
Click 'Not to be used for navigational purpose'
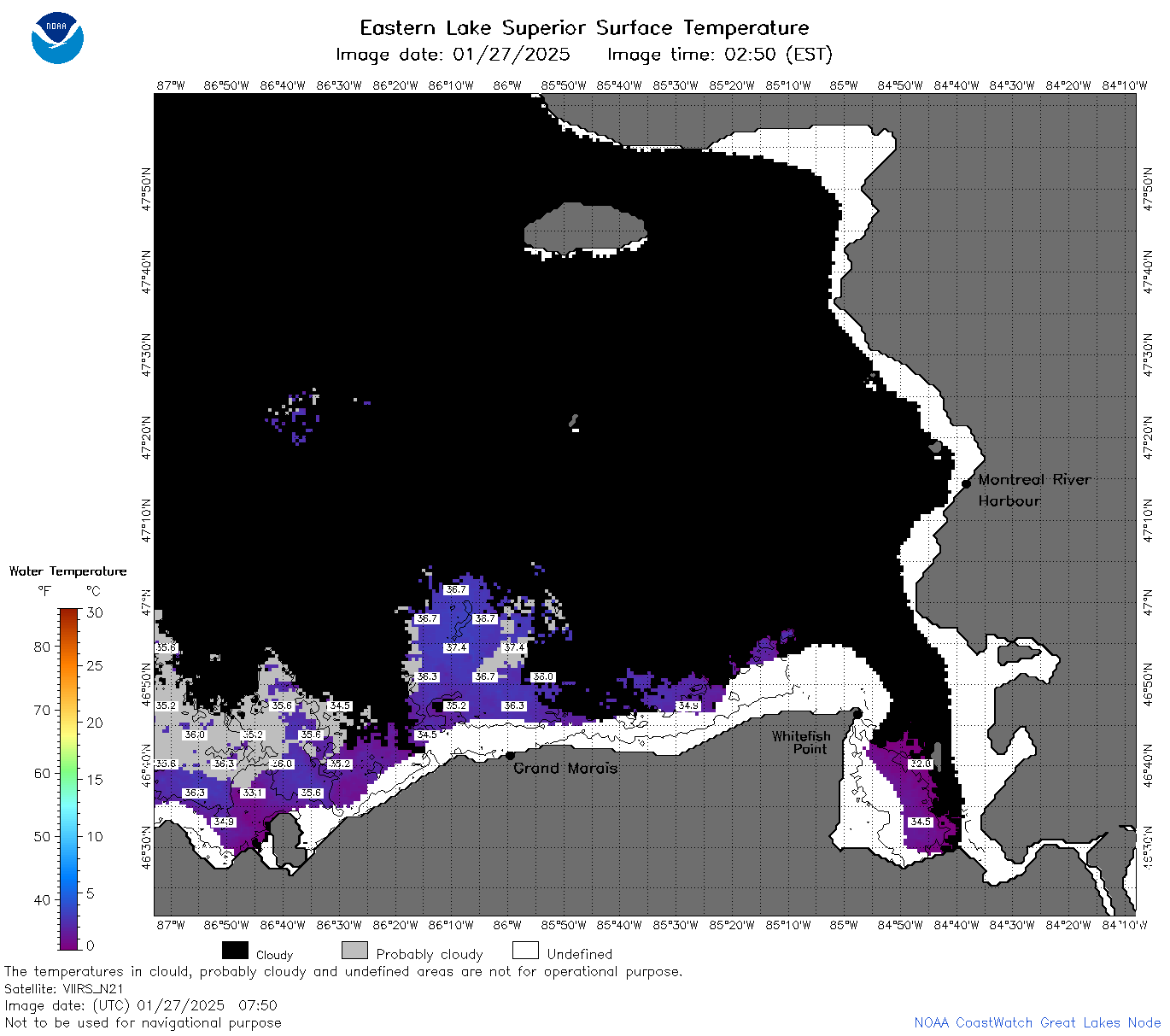tap(143, 1022)
